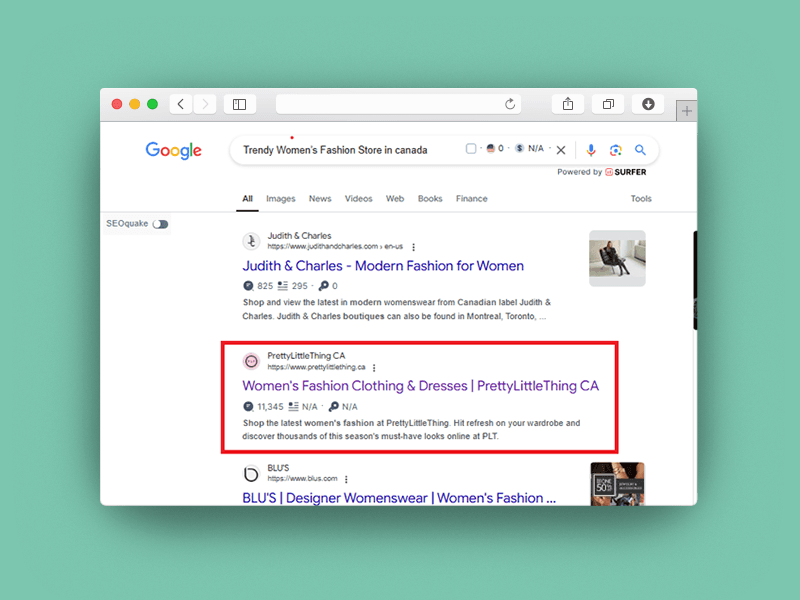Toggle the SEOquake switch
The width and height of the screenshot is (800, 600).
[160, 224]
